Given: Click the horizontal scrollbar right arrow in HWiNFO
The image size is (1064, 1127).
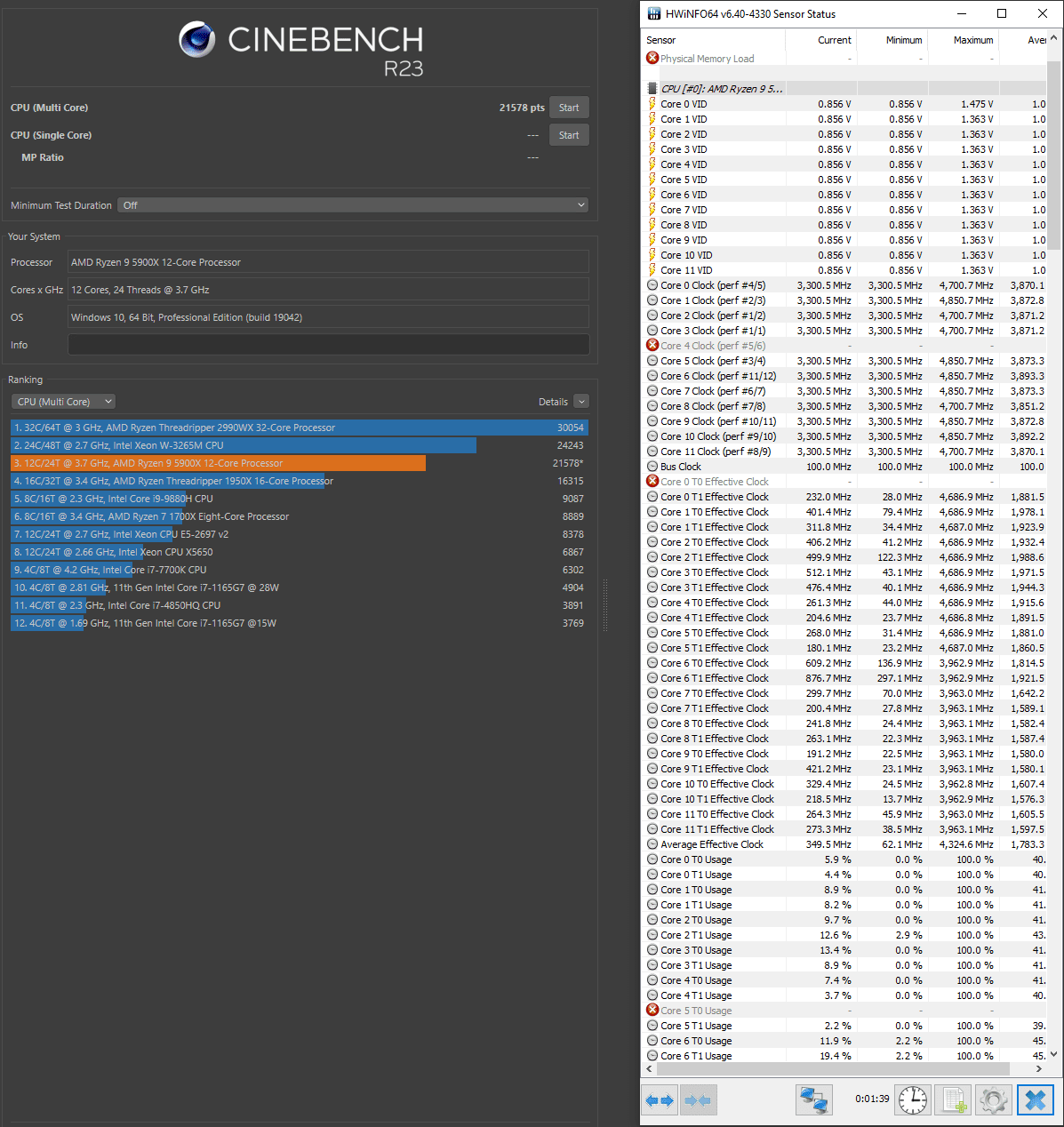Looking at the screenshot, I should tap(1038, 1069).
